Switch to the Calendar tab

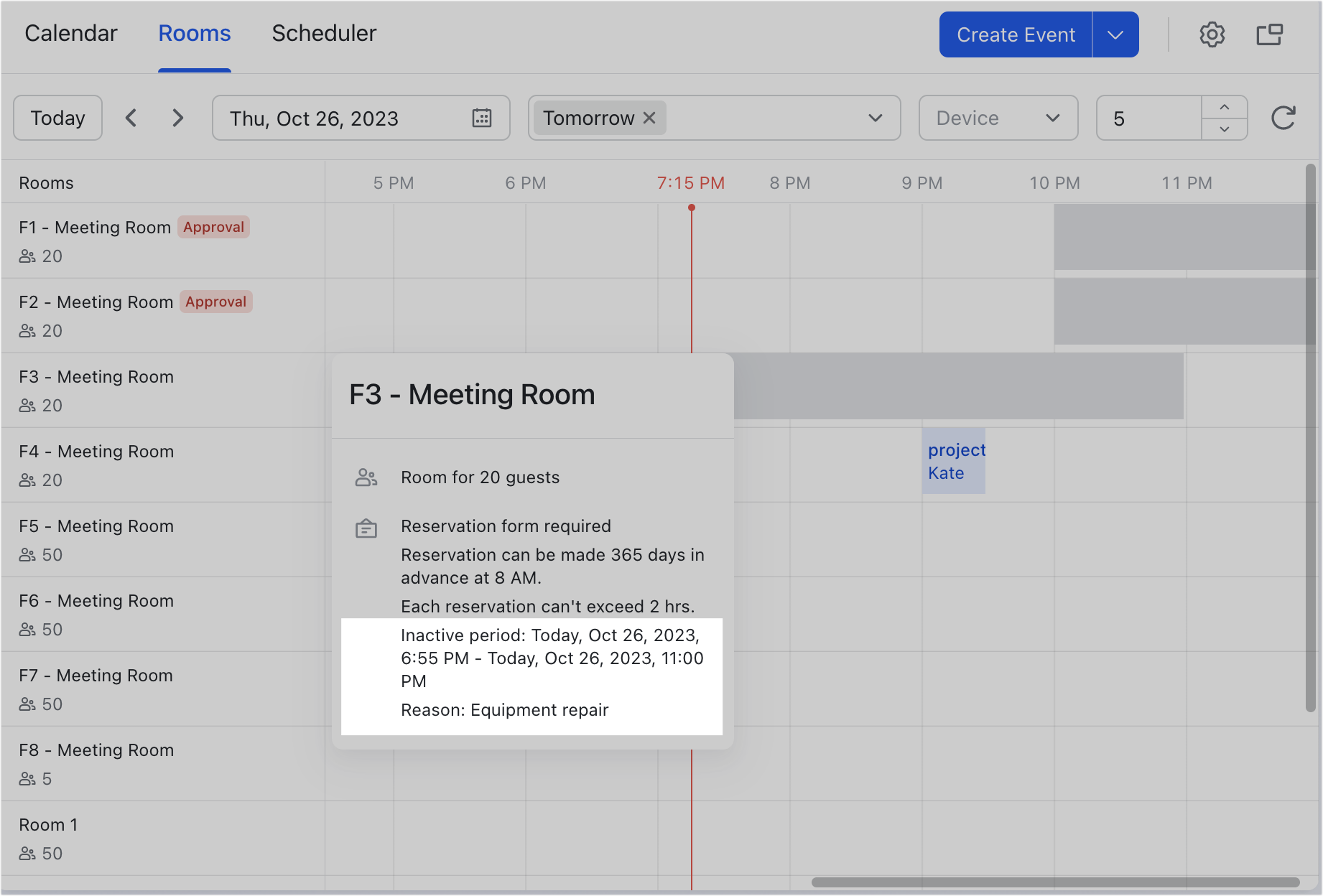70,33
